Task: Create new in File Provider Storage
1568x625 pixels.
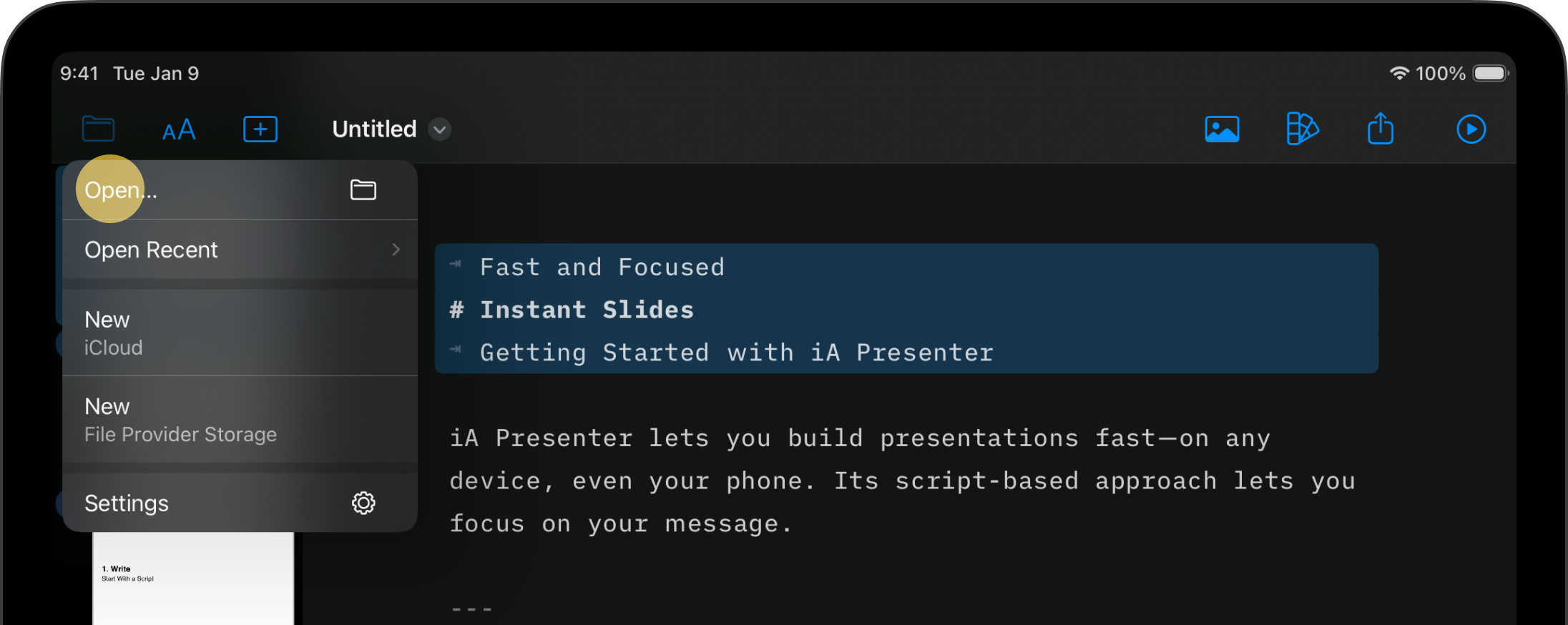Action: 180,420
